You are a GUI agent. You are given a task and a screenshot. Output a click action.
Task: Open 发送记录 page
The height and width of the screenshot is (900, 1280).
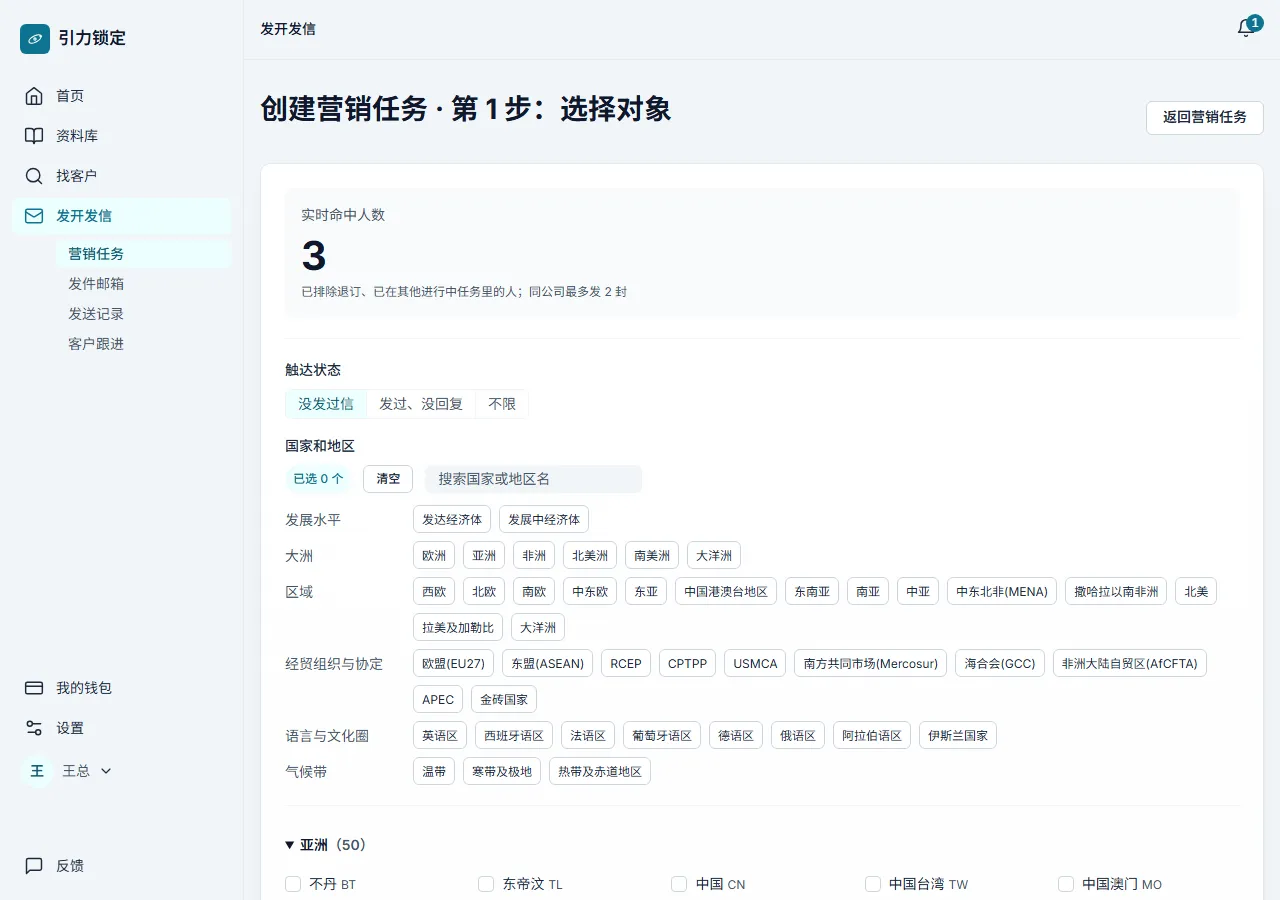(x=146, y=314)
